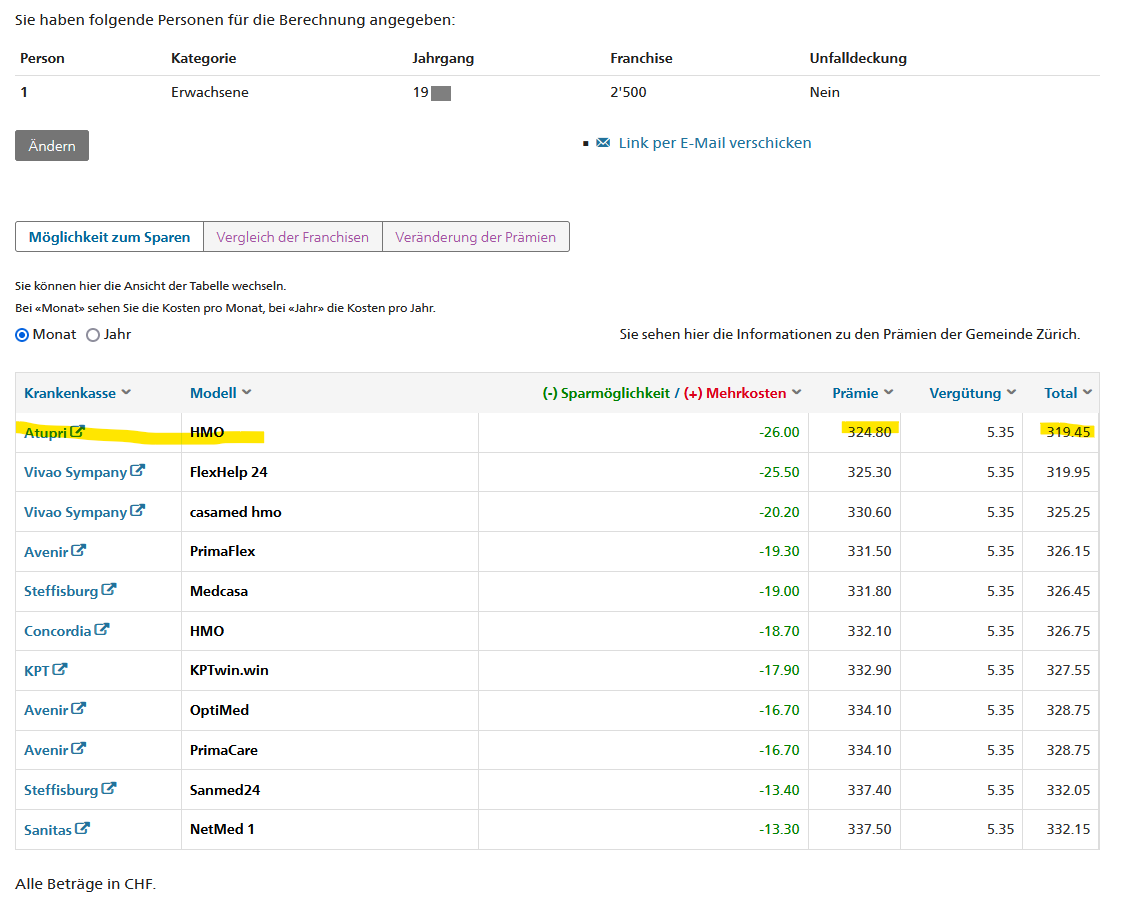Click savings value -25.50
Screen dimensions: 1130x908
tap(779, 472)
